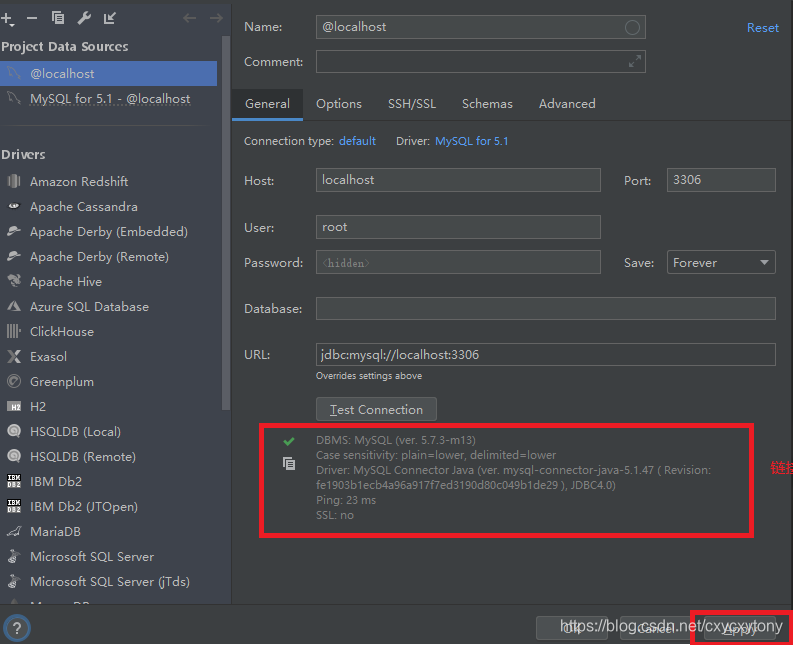This screenshot has width=793, height=645.
Task: Select Amazon Redshift driver icon
Action: coord(14,181)
